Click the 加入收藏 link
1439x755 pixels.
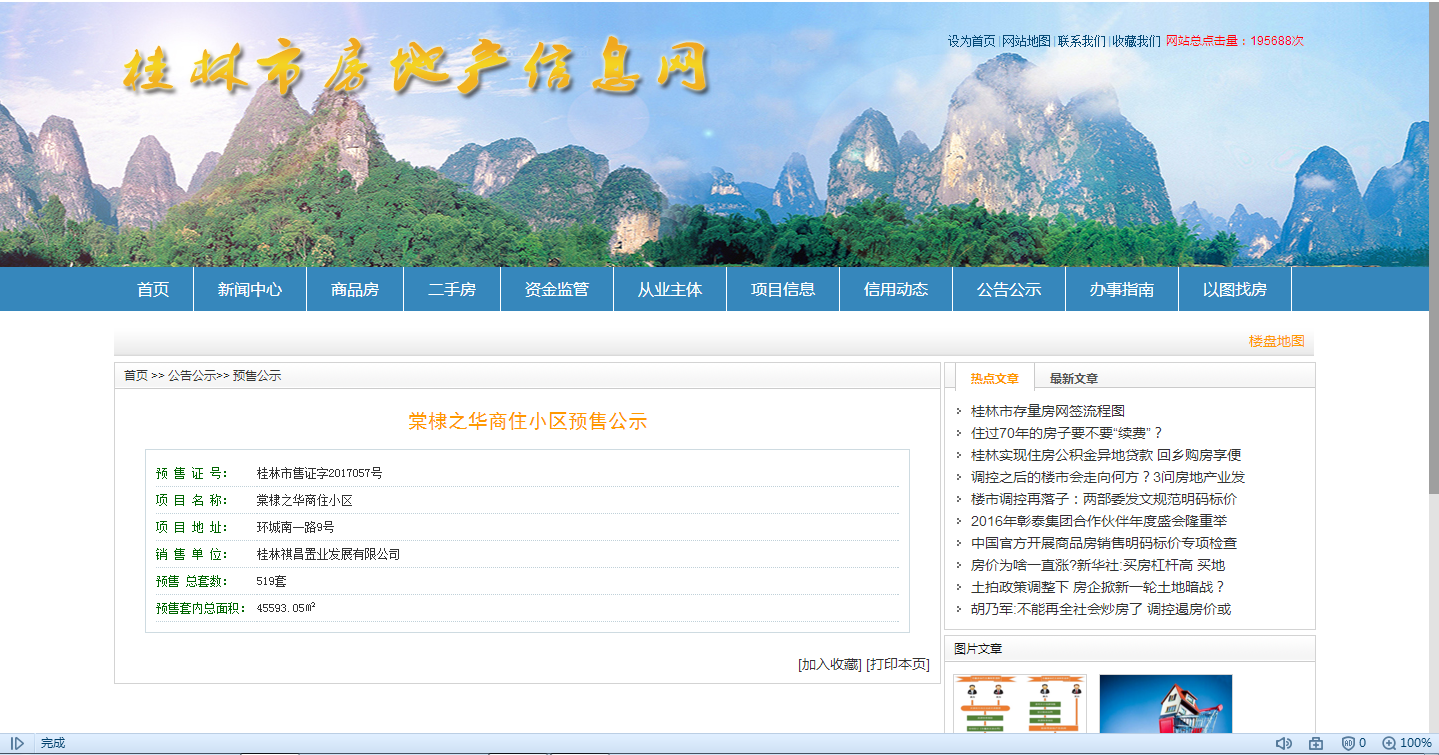[829, 664]
